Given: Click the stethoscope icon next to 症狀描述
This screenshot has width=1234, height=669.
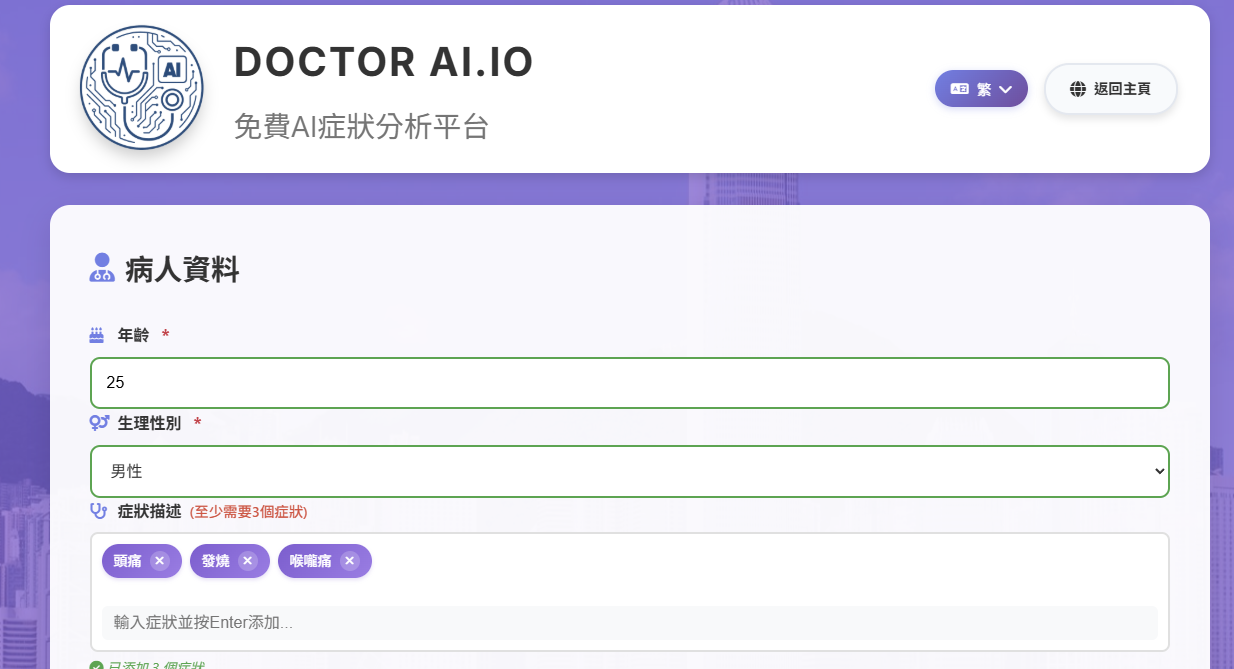Looking at the screenshot, I should [x=98, y=511].
